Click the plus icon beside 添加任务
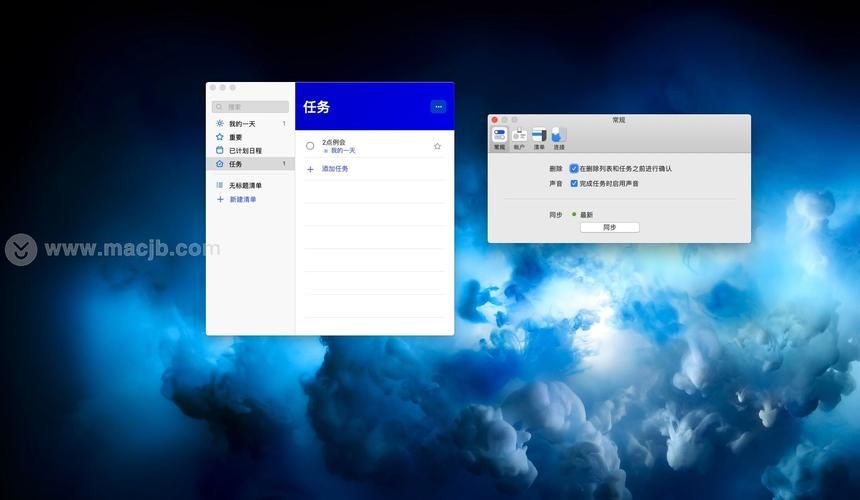 pos(310,169)
